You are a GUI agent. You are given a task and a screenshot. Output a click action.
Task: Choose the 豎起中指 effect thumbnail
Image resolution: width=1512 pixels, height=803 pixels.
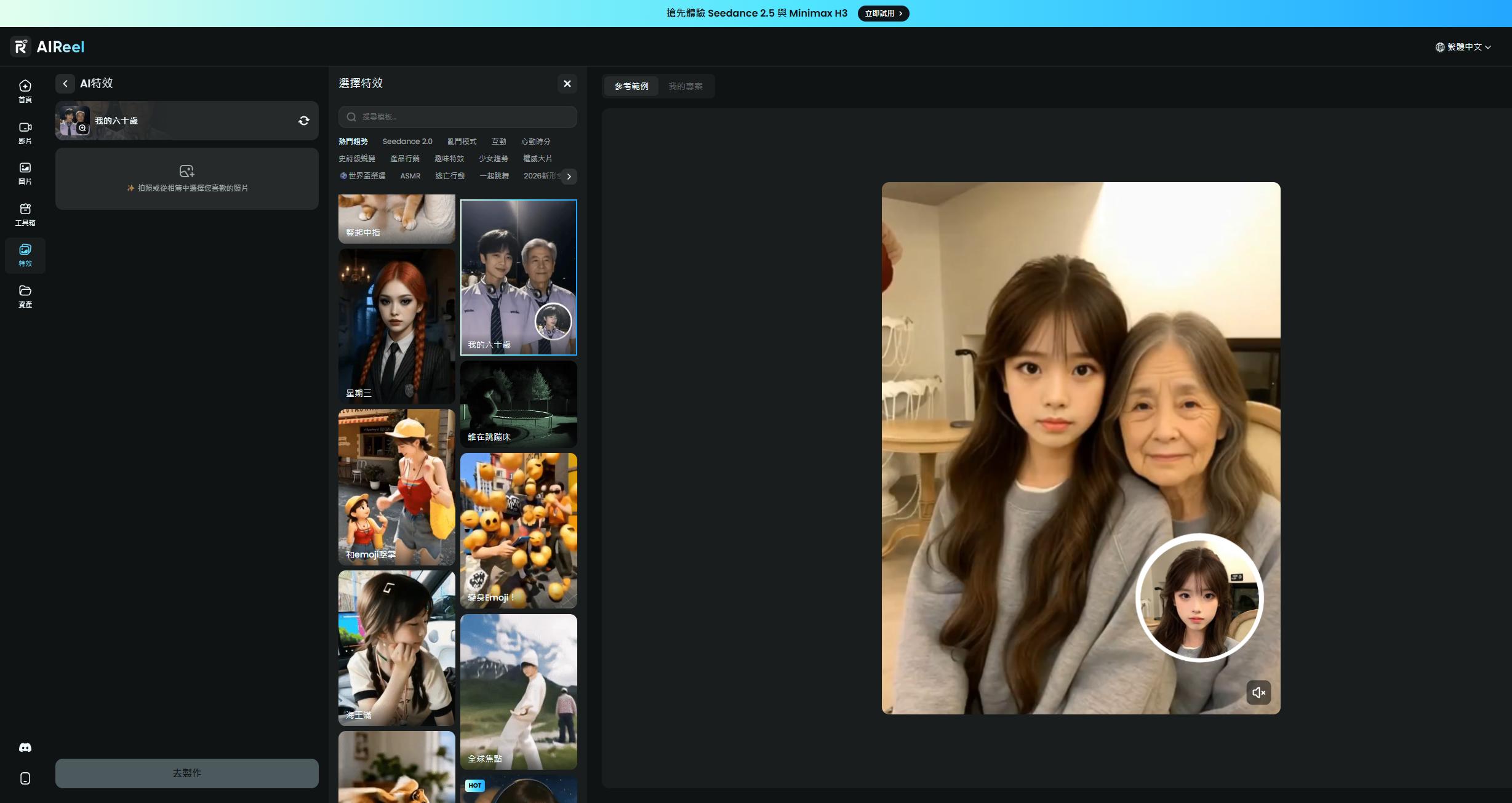(397, 219)
